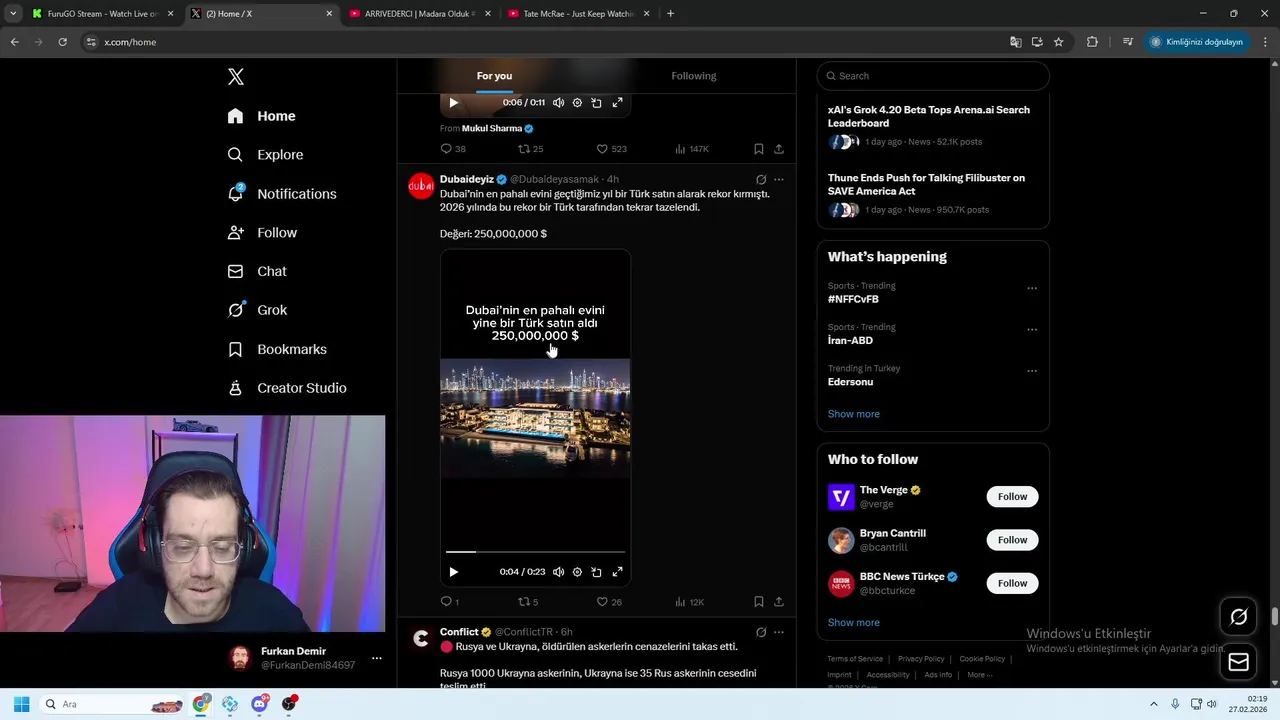1280x720 pixels.
Task: Open Dubaideyiz video settings gear
Action: click(x=577, y=572)
